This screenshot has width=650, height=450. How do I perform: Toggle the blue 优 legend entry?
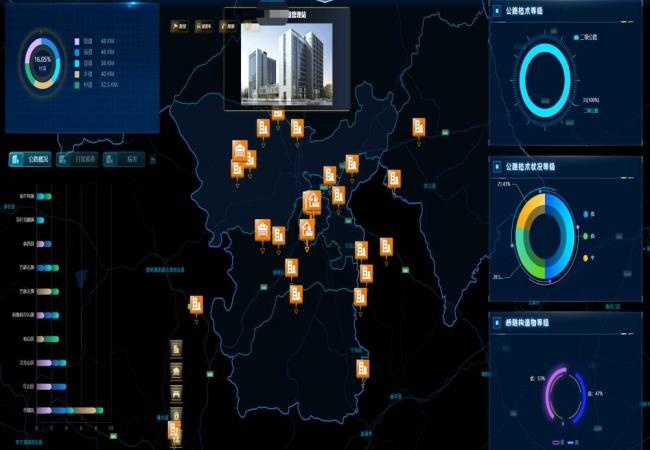tap(587, 213)
